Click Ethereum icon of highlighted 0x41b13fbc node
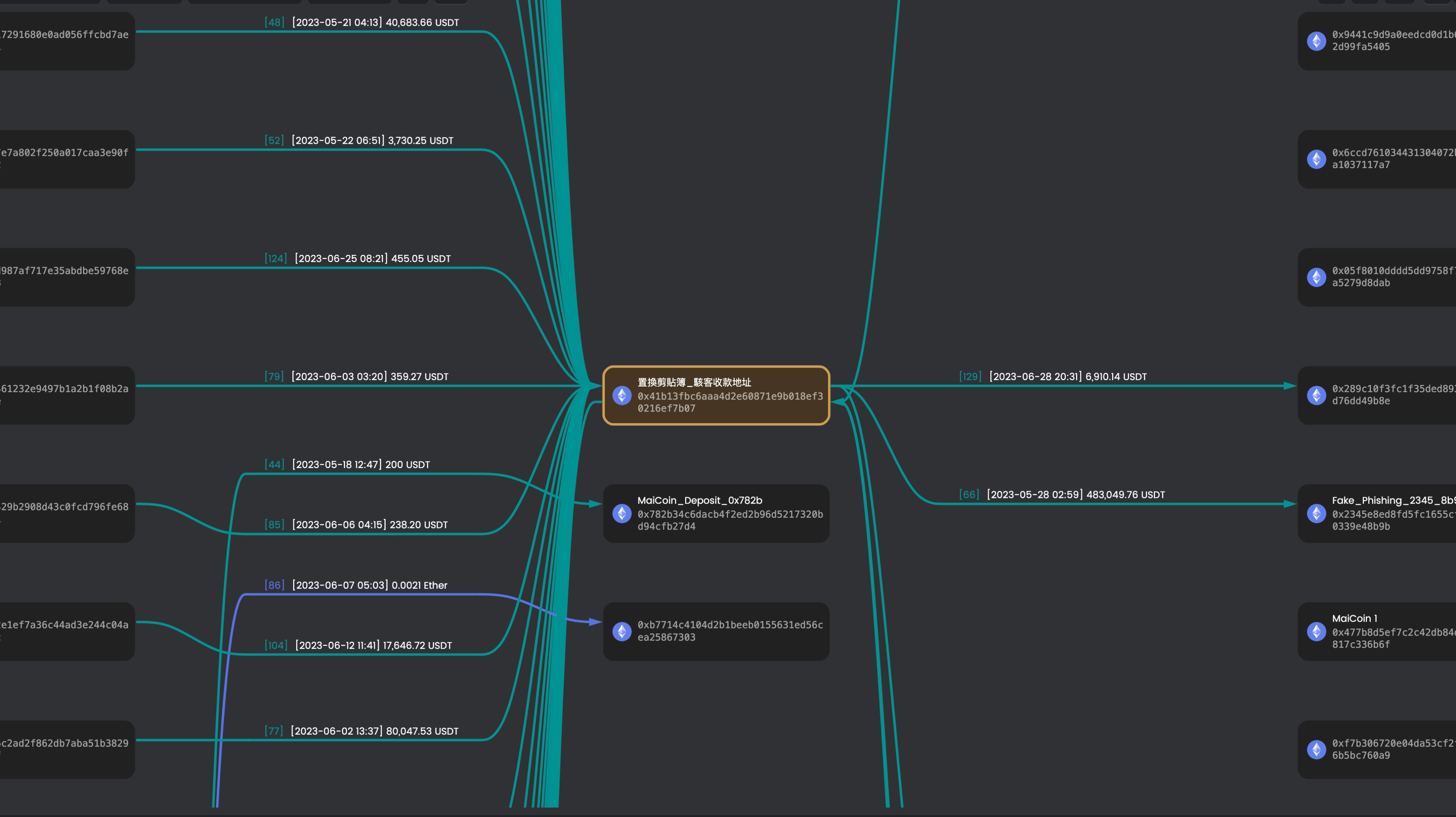This screenshot has width=1456, height=817. tap(622, 395)
